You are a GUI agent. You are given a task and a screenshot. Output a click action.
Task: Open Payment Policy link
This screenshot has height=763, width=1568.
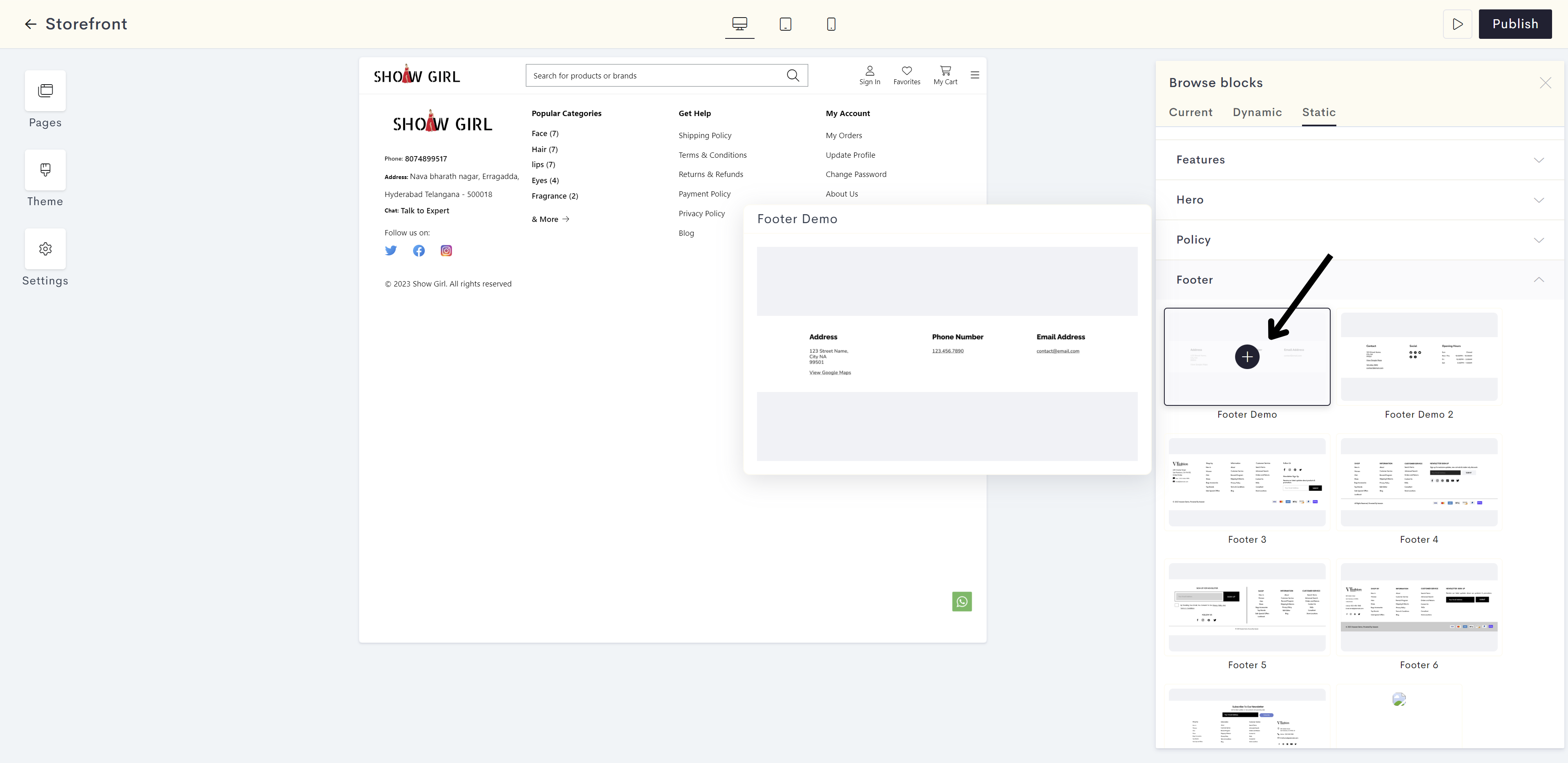coord(704,194)
